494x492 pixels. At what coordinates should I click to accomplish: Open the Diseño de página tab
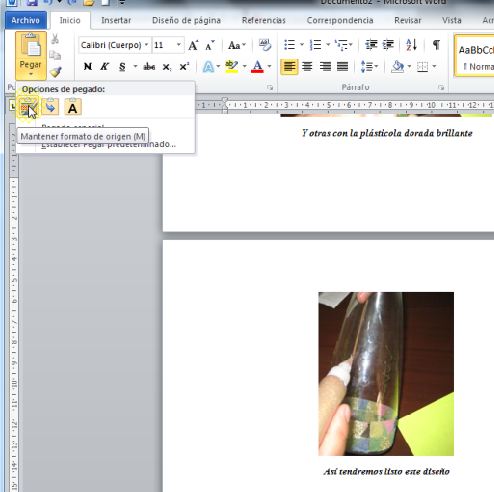pos(186,20)
